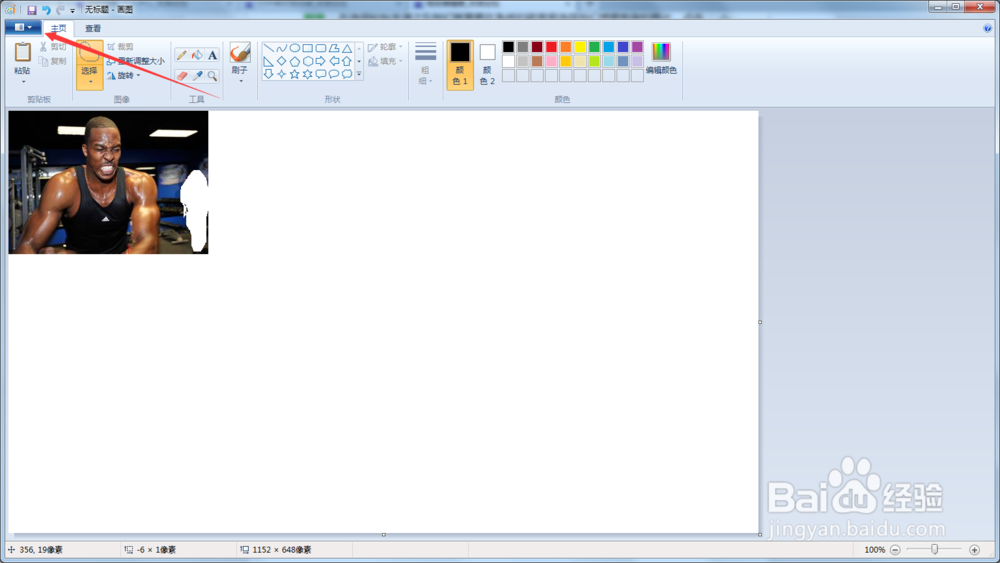Select the Pencil tool

click(182, 55)
